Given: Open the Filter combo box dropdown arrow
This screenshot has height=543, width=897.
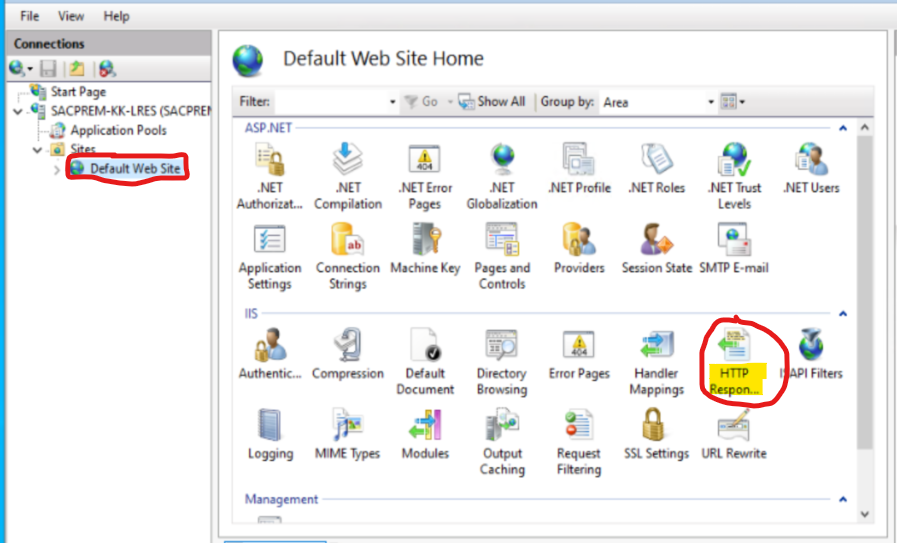Looking at the screenshot, I should click(x=392, y=102).
